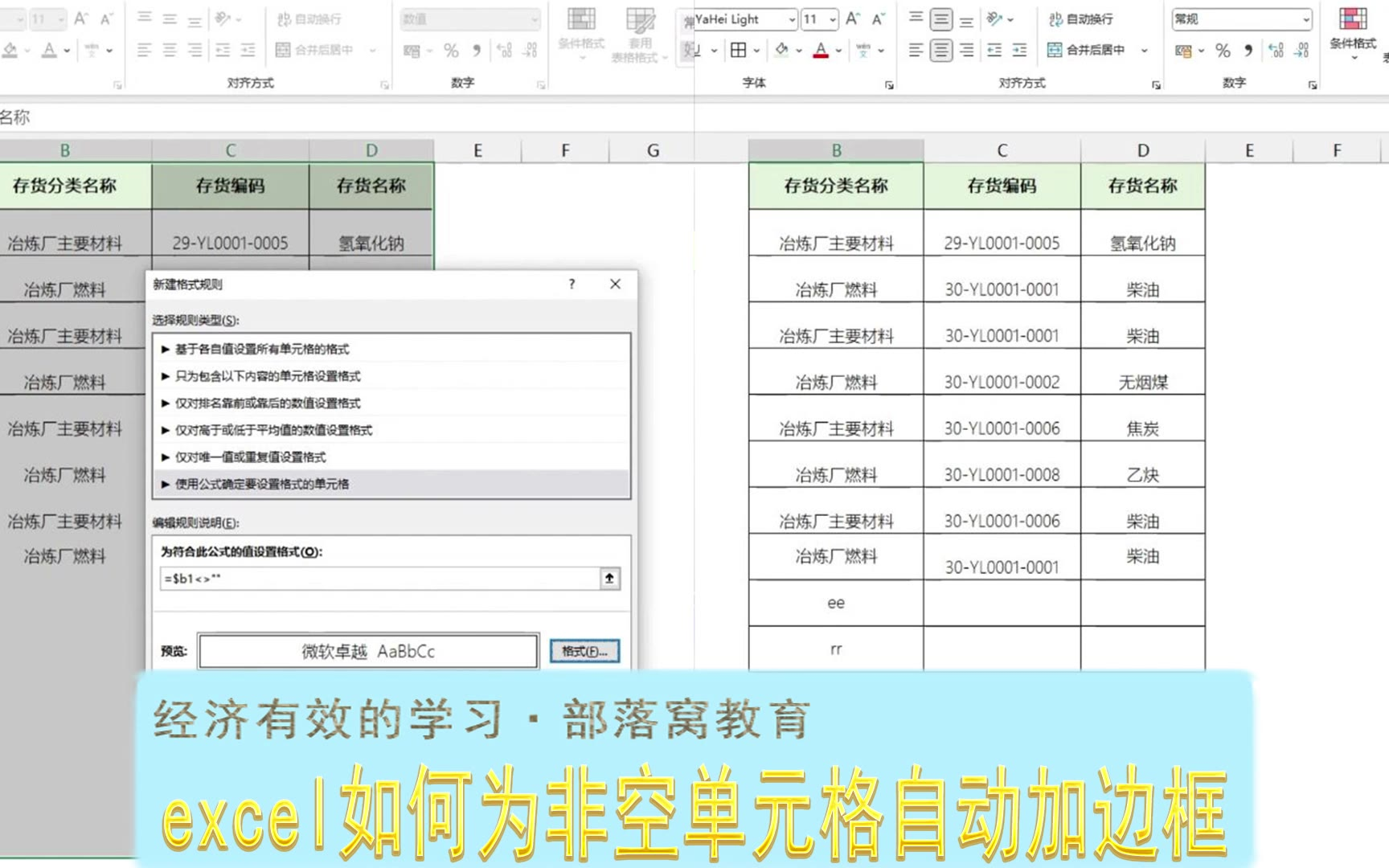
Task: Toggle horizontal center alignment in the right ribbon
Action: [x=940, y=51]
